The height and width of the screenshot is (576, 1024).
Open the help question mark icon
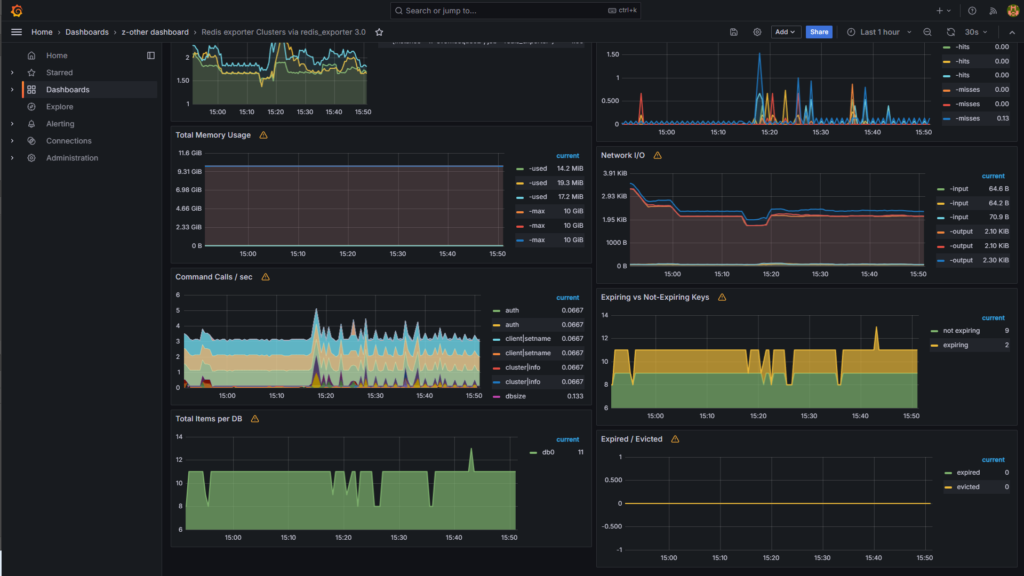[x=972, y=10]
